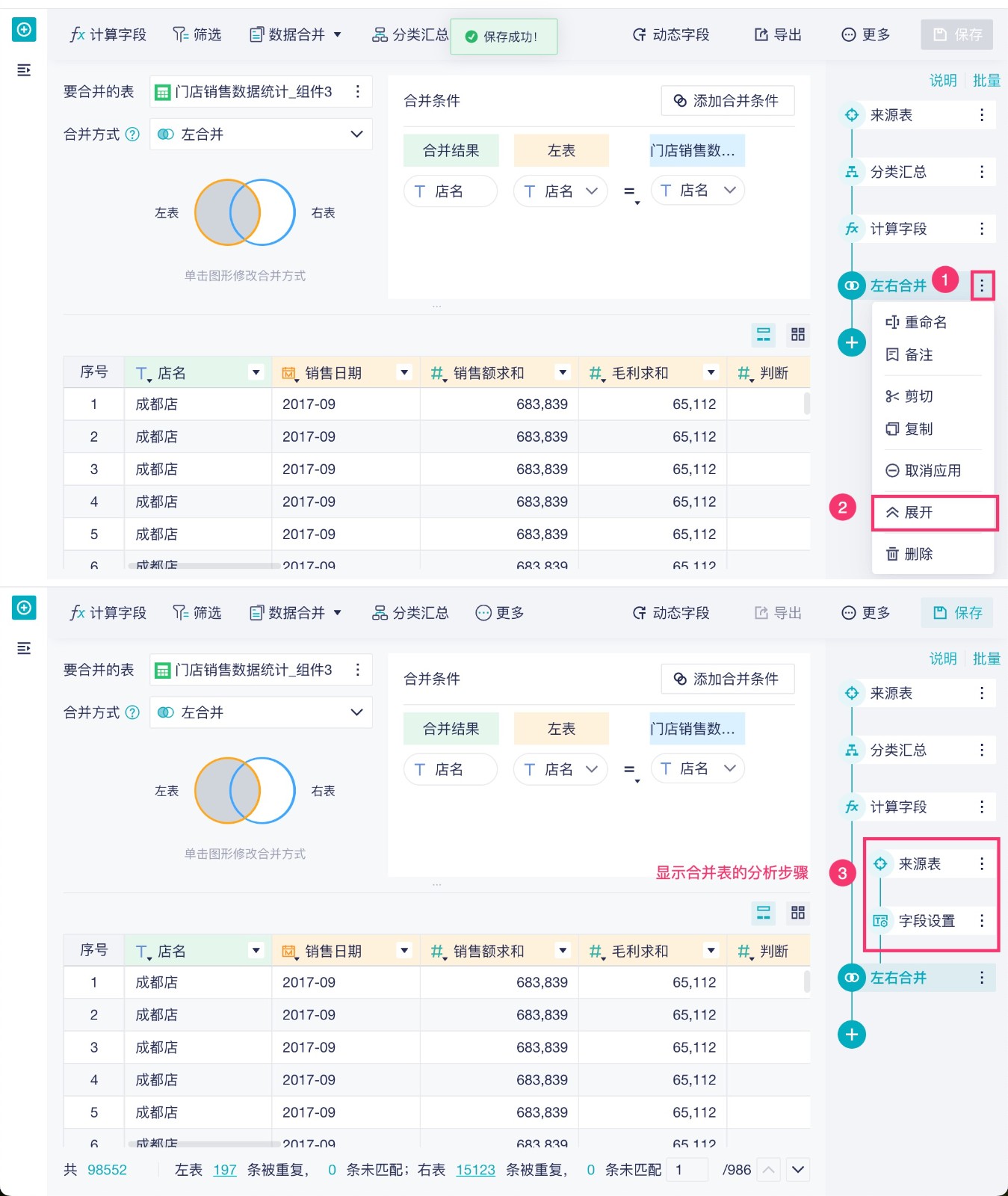Click the collapse sidebar icon on the left
The width and height of the screenshot is (1008, 1196).
(24, 70)
